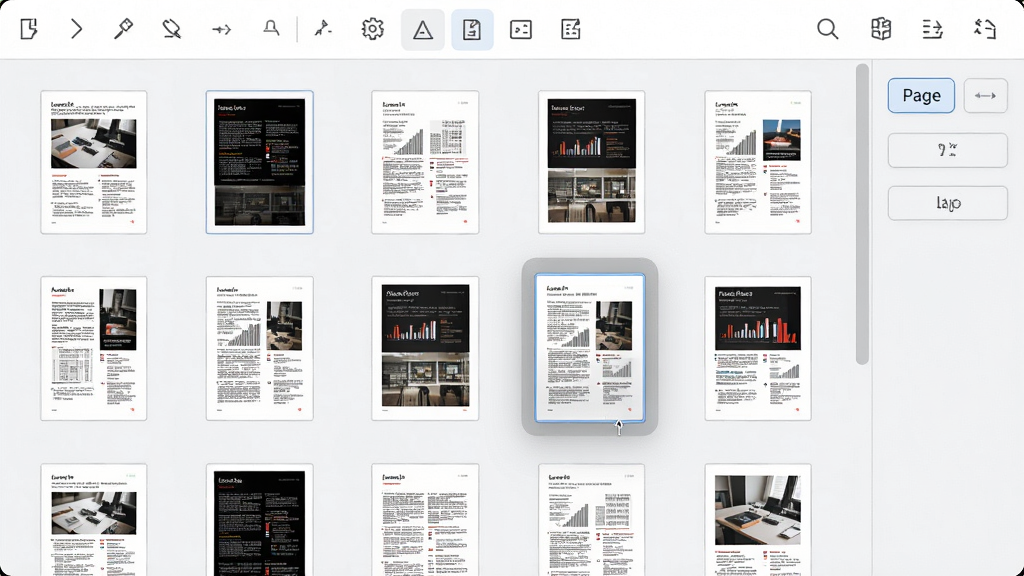The width and height of the screenshot is (1024, 576).
Task: Click the bell notification icon
Action: [270, 29]
